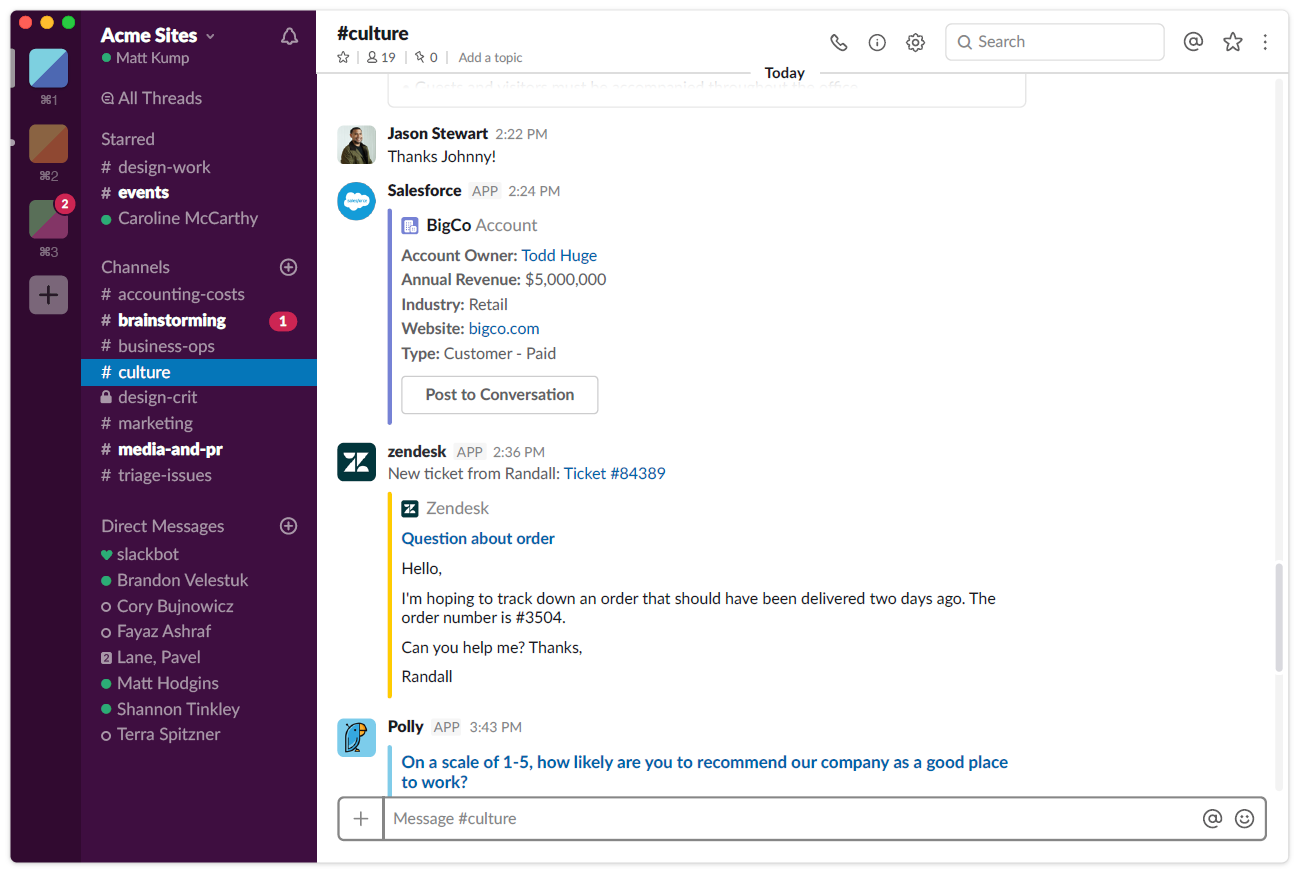Select the culture channel
Viewport: 1295px width, 870px height.
[199, 372]
